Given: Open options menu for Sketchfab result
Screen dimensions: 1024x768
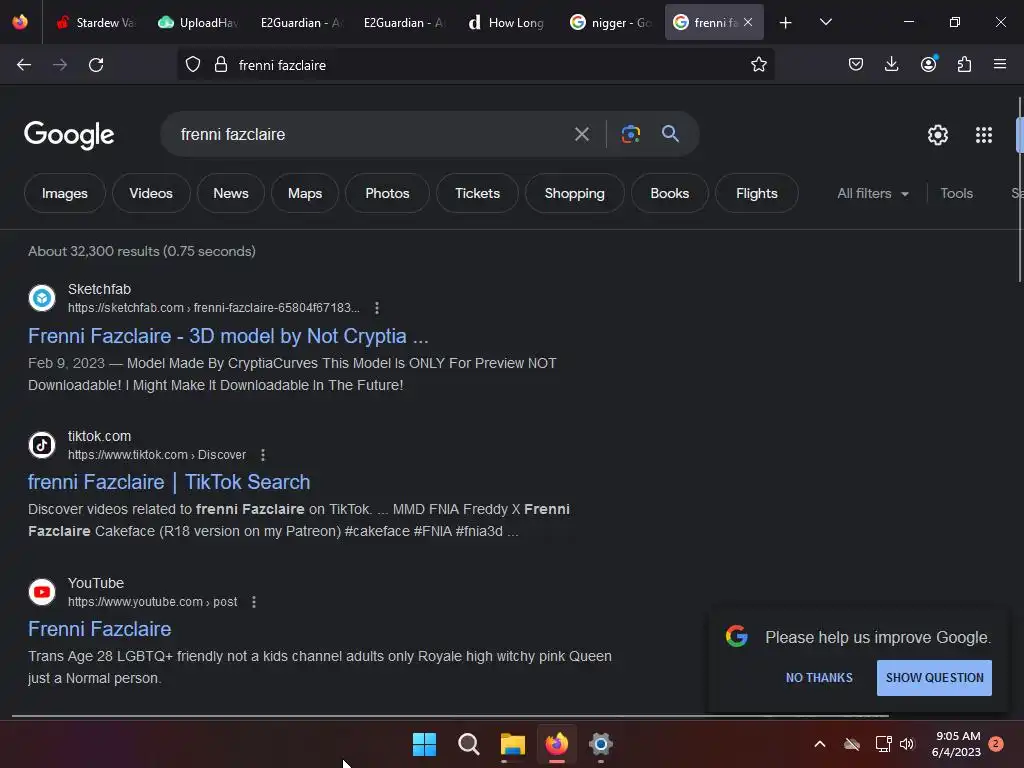Looking at the screenshot, I should (377, 308).
